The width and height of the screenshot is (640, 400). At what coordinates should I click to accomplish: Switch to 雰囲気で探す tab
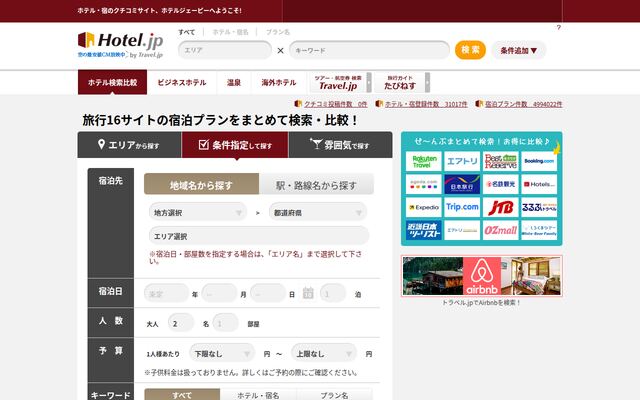coord(340,145)
